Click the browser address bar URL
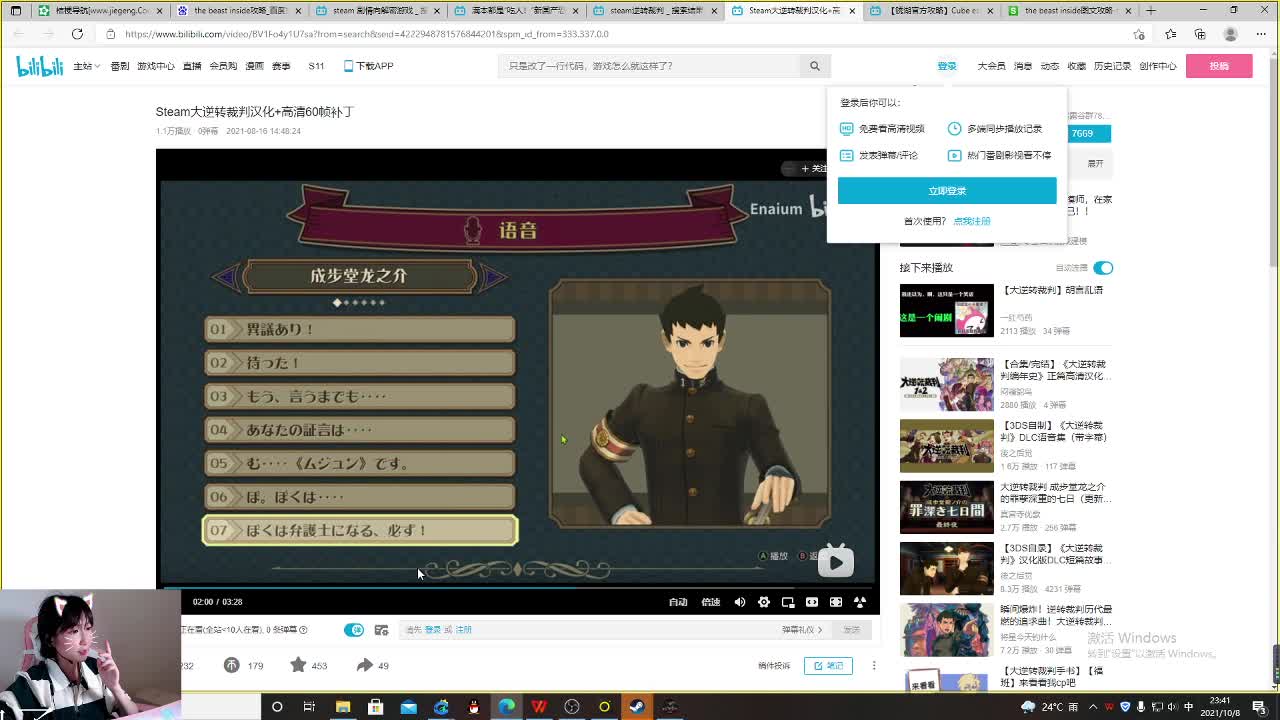The height and width of the screenshot is (720, 1280). [367, 34]
